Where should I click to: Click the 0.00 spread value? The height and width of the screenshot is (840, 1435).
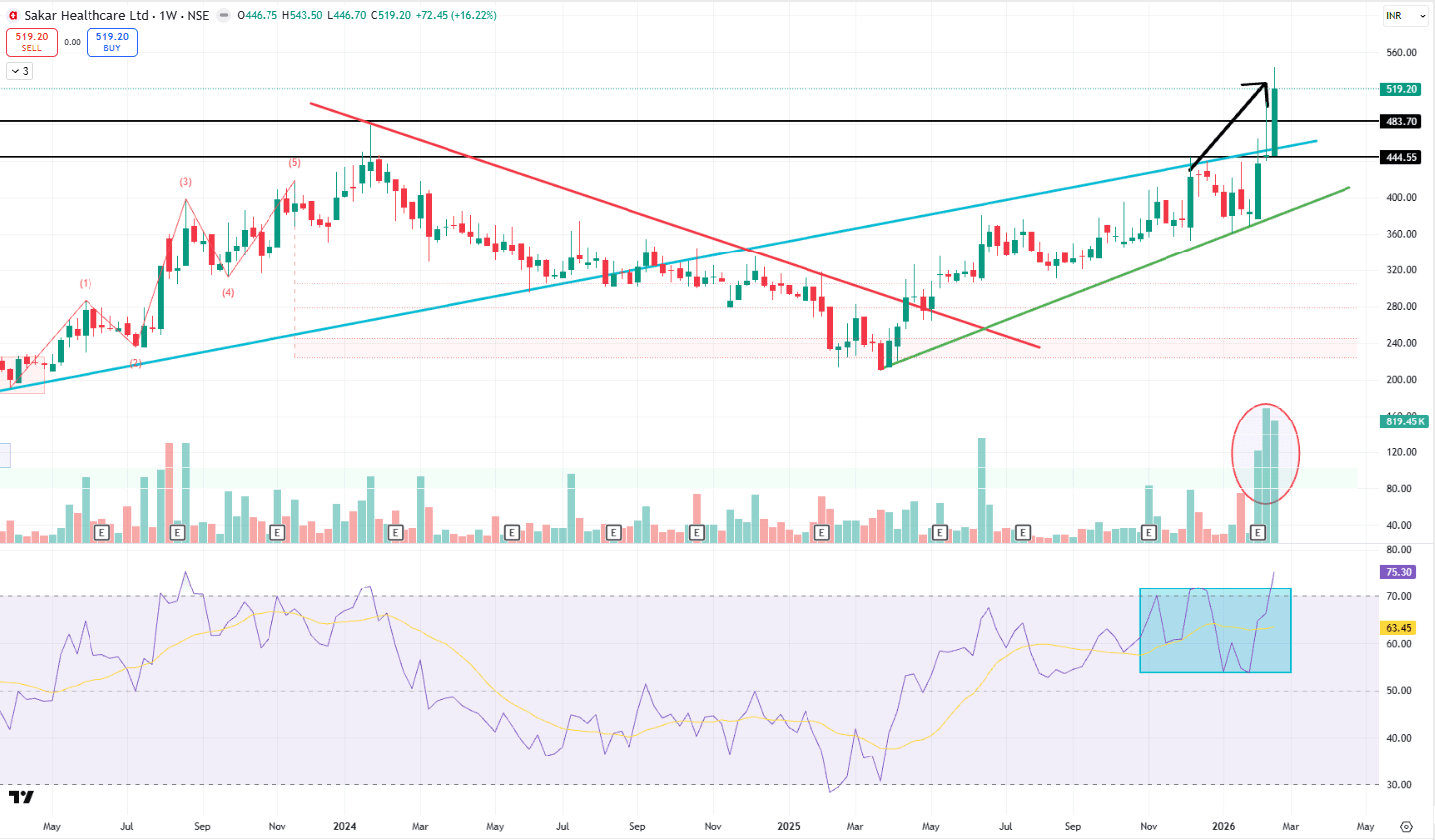(72, 42)
